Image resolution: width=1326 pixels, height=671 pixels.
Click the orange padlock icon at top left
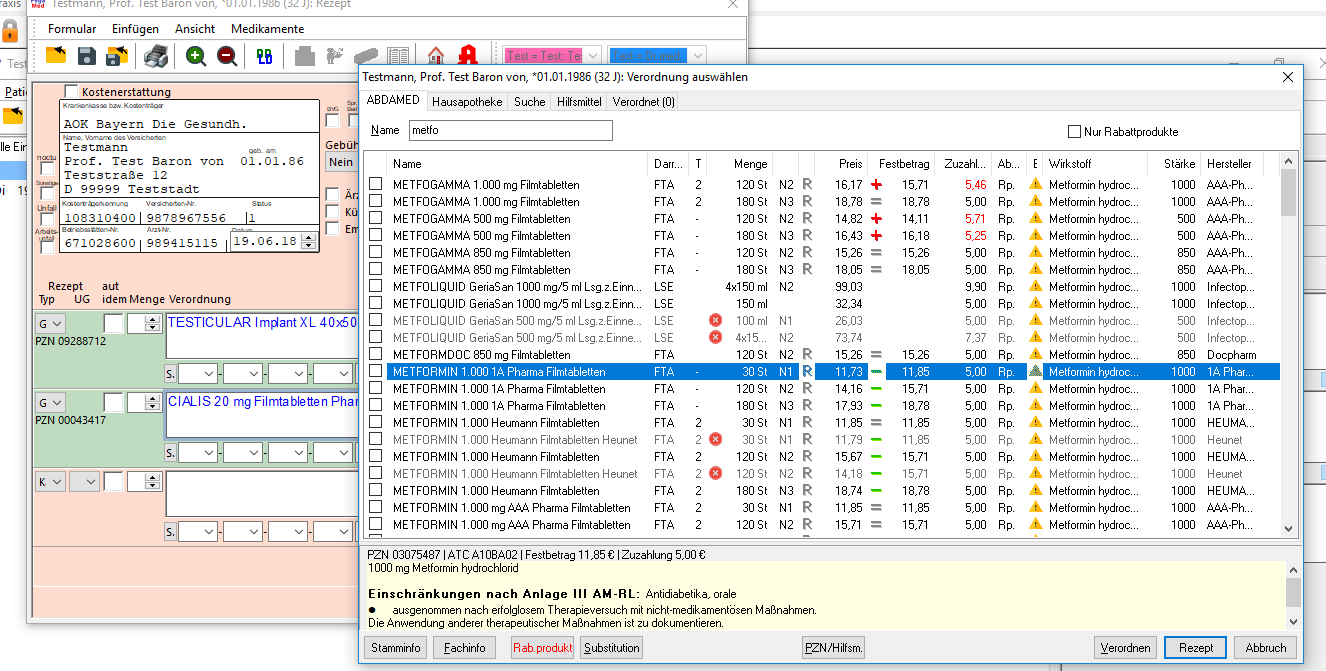10,29
